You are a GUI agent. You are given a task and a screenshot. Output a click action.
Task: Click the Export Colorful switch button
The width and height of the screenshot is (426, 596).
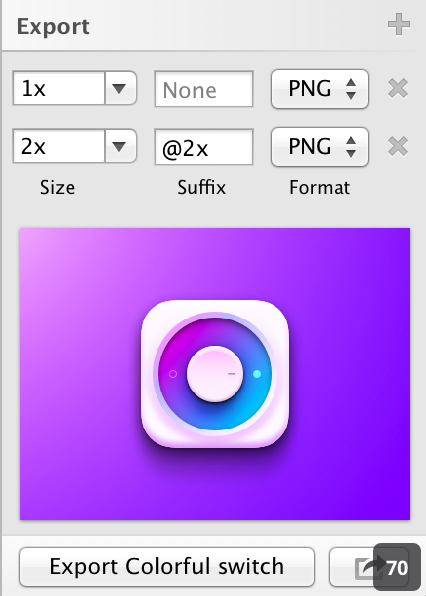click(167, 567)
